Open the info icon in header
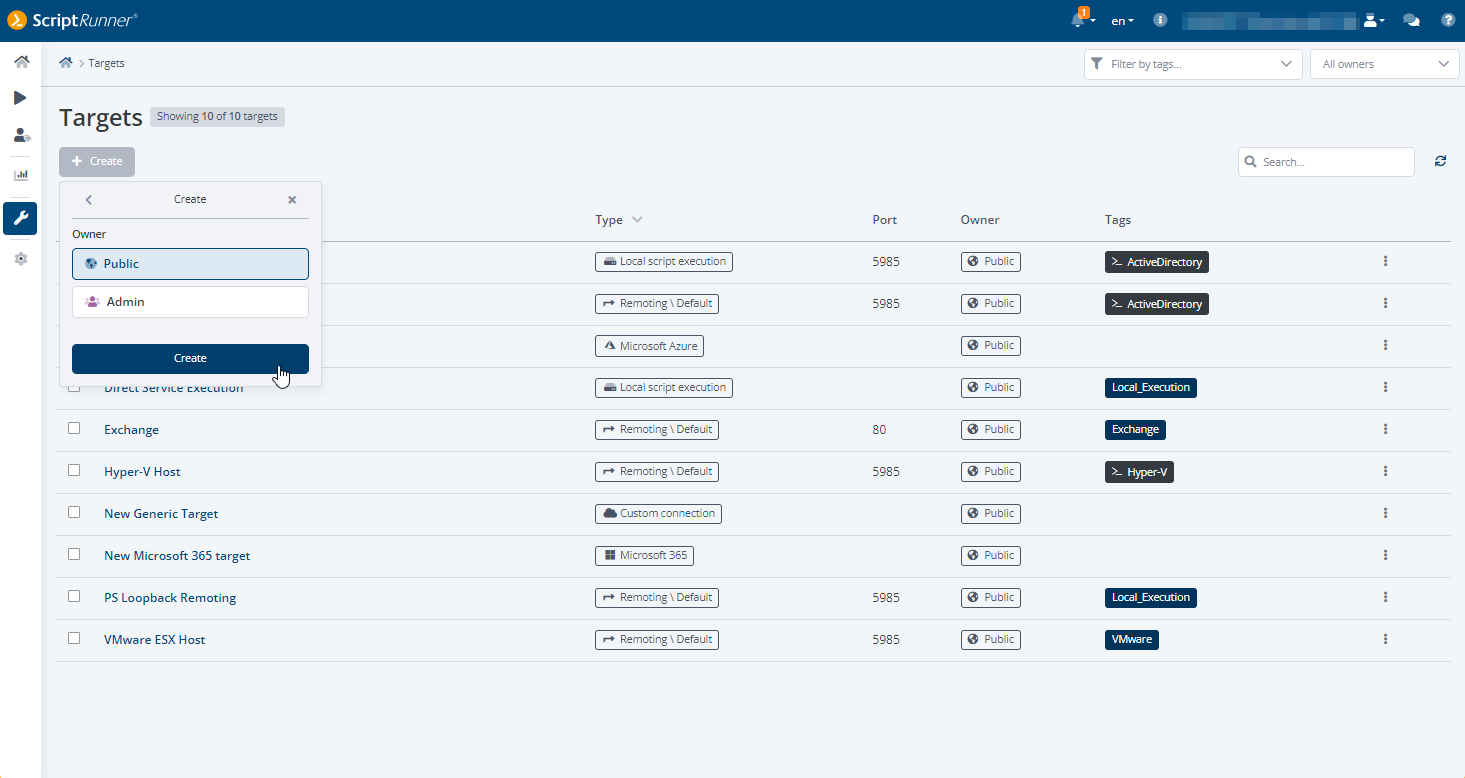This screenshot has width=1465, height=778. 1160,20
